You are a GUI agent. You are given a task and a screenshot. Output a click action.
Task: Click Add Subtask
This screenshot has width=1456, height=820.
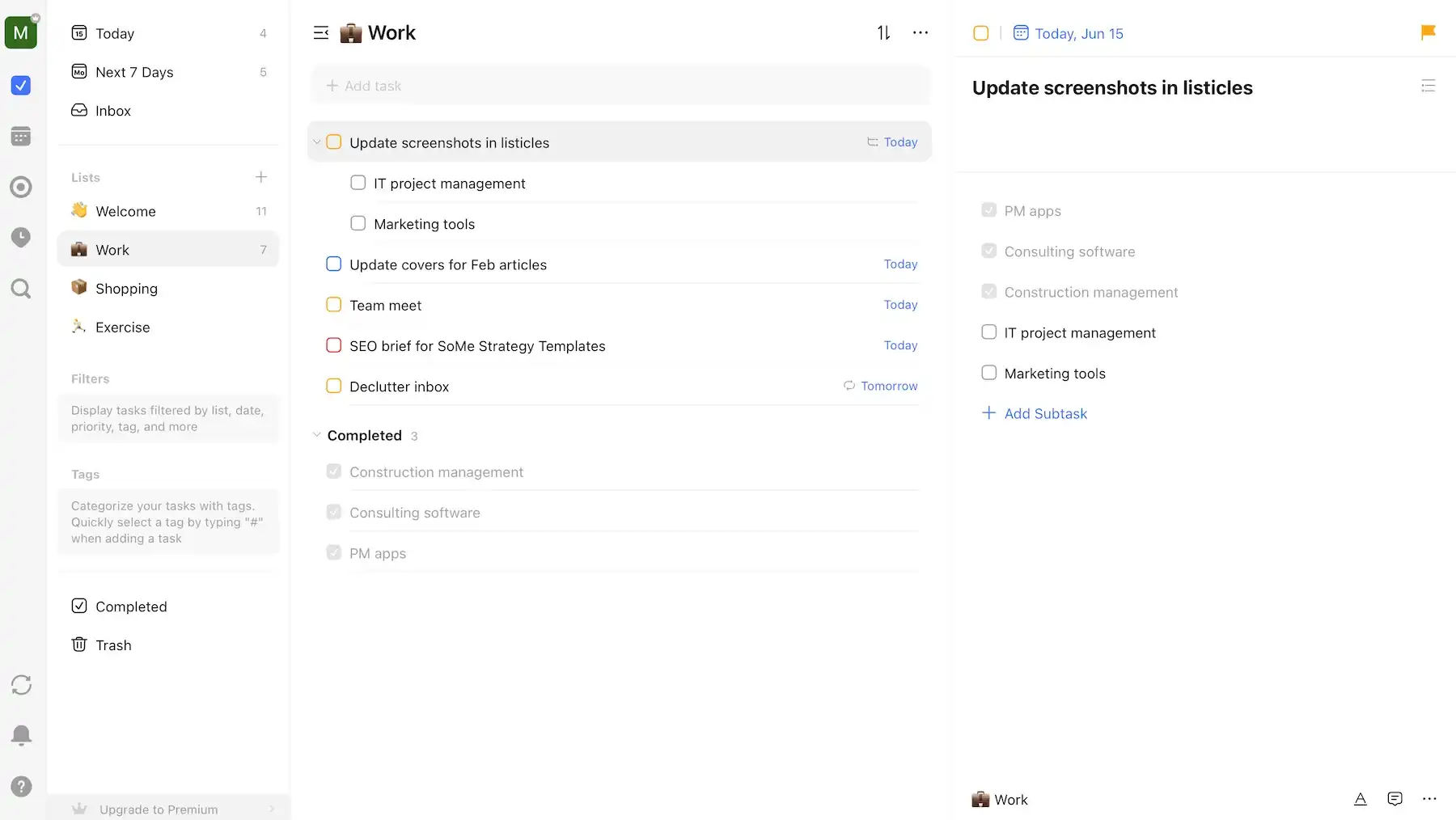click(x=1035, y=413)
